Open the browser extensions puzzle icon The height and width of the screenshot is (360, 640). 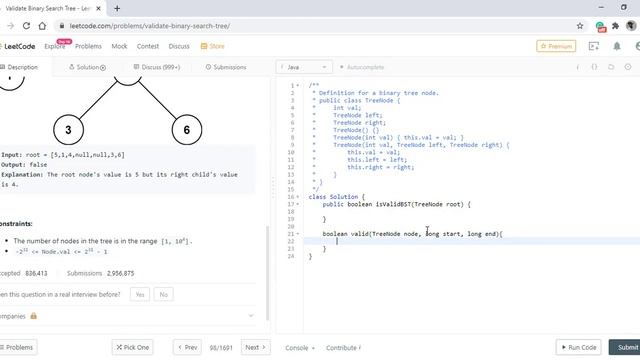[616, 26]
